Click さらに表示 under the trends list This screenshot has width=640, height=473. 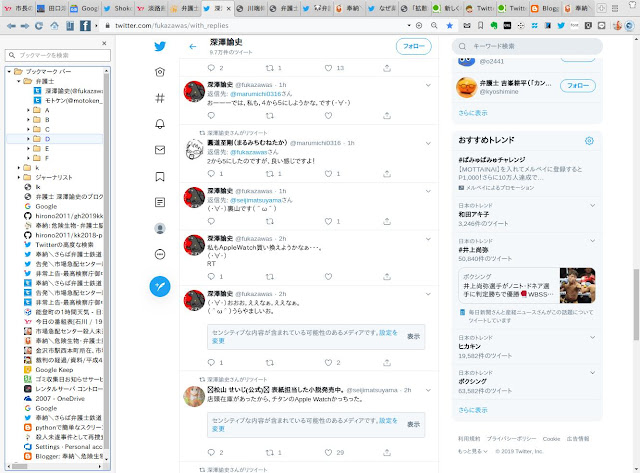pos(473,410)
